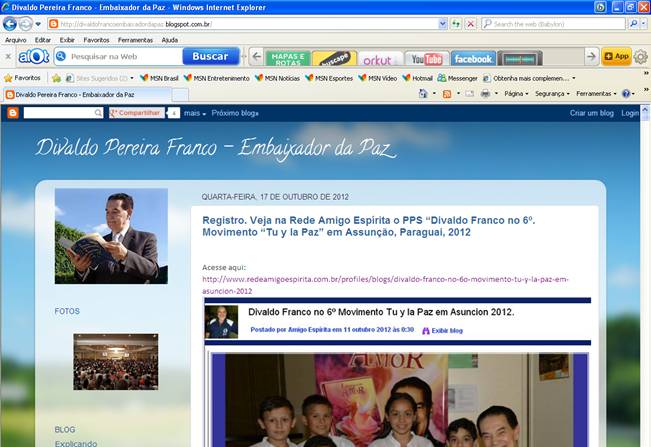Click the Home page icon
This screenshot has height=447, width=651.
[423, 94]
